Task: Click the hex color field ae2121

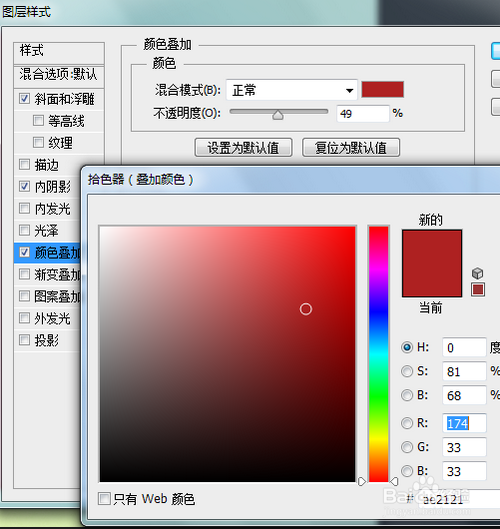Action: [459, 499]
